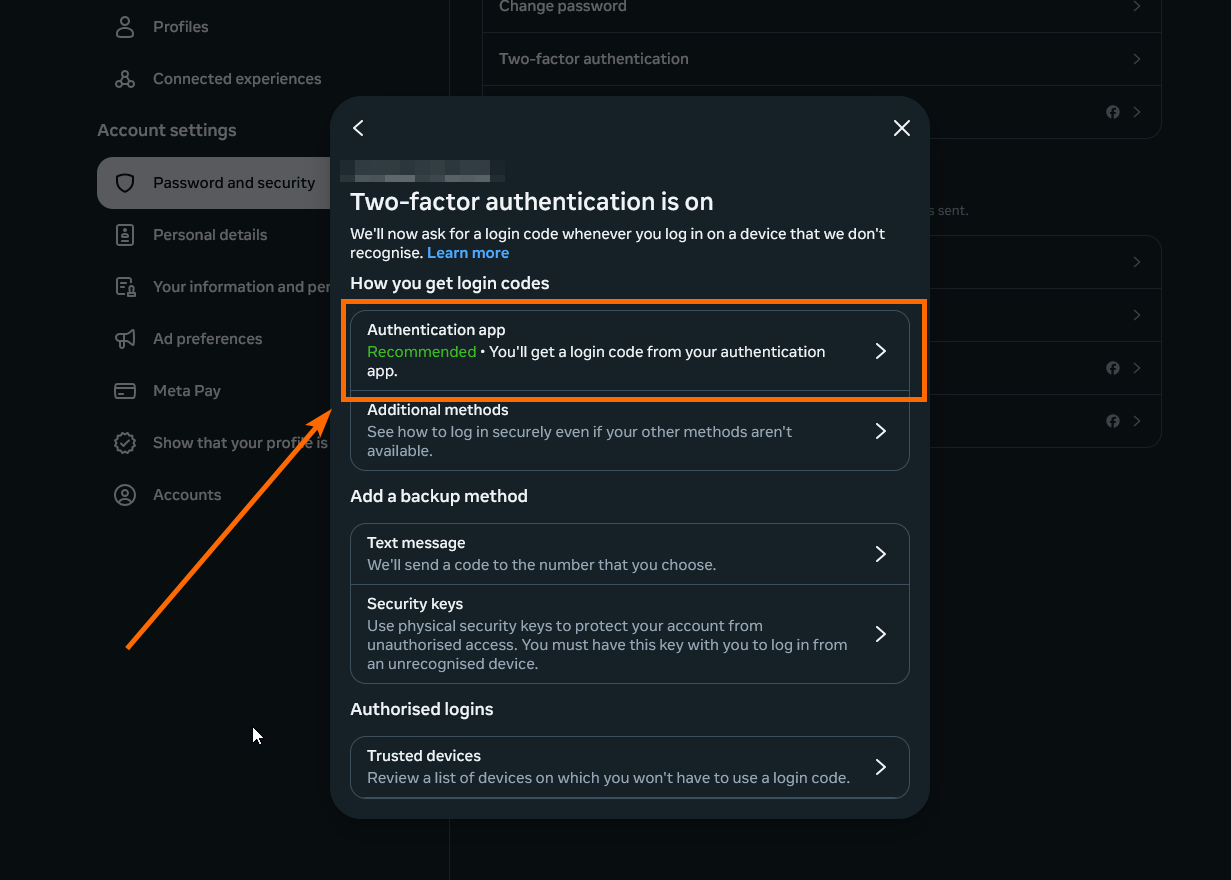
Task: Click the Personal details ID icon
Action: point(125,235)
